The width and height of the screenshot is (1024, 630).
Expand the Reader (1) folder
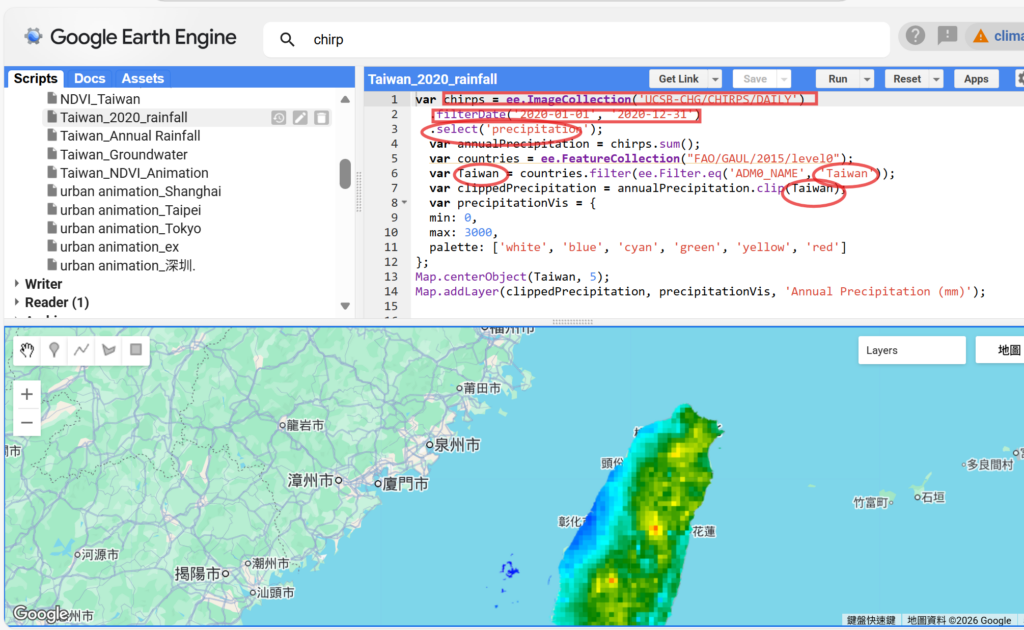click(x=17, y=302)
